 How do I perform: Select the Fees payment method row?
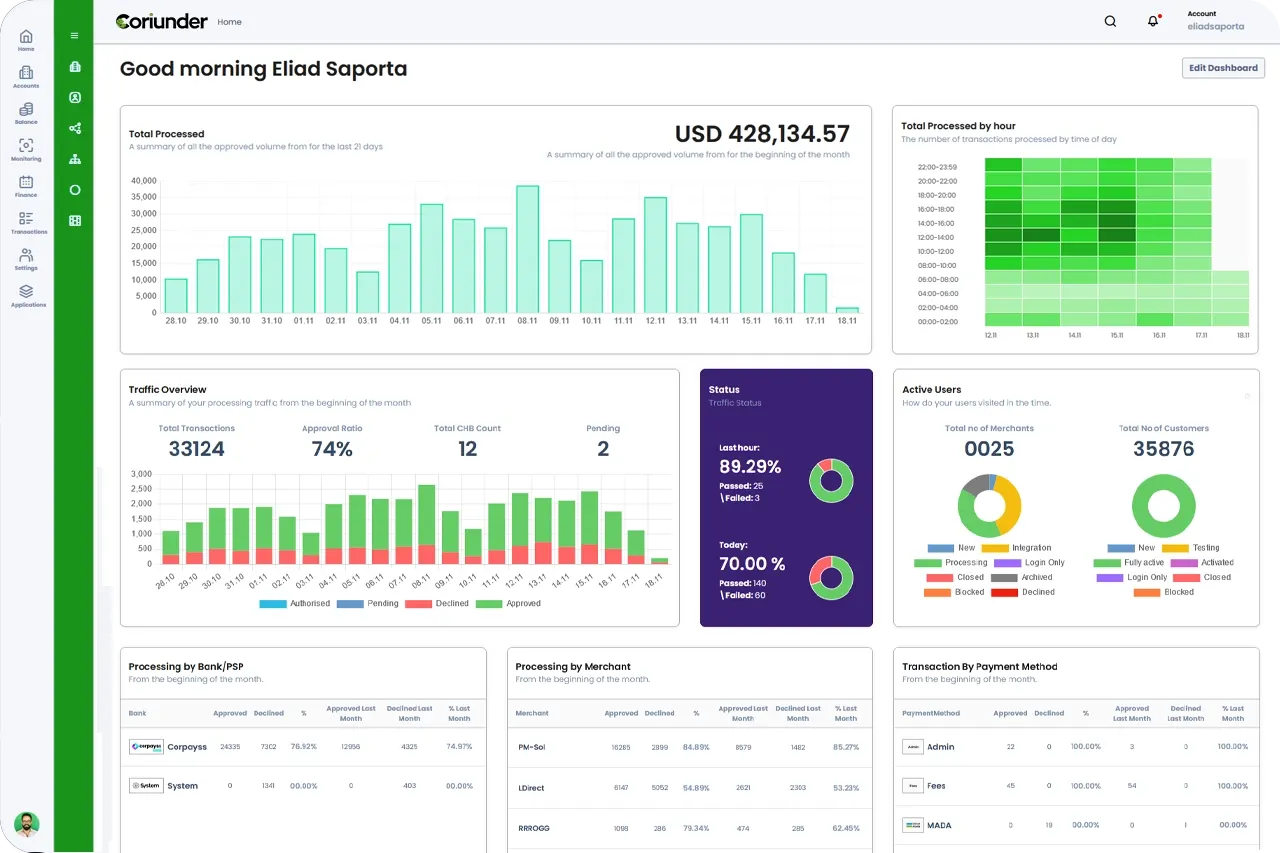click(x=1076, y=786)
